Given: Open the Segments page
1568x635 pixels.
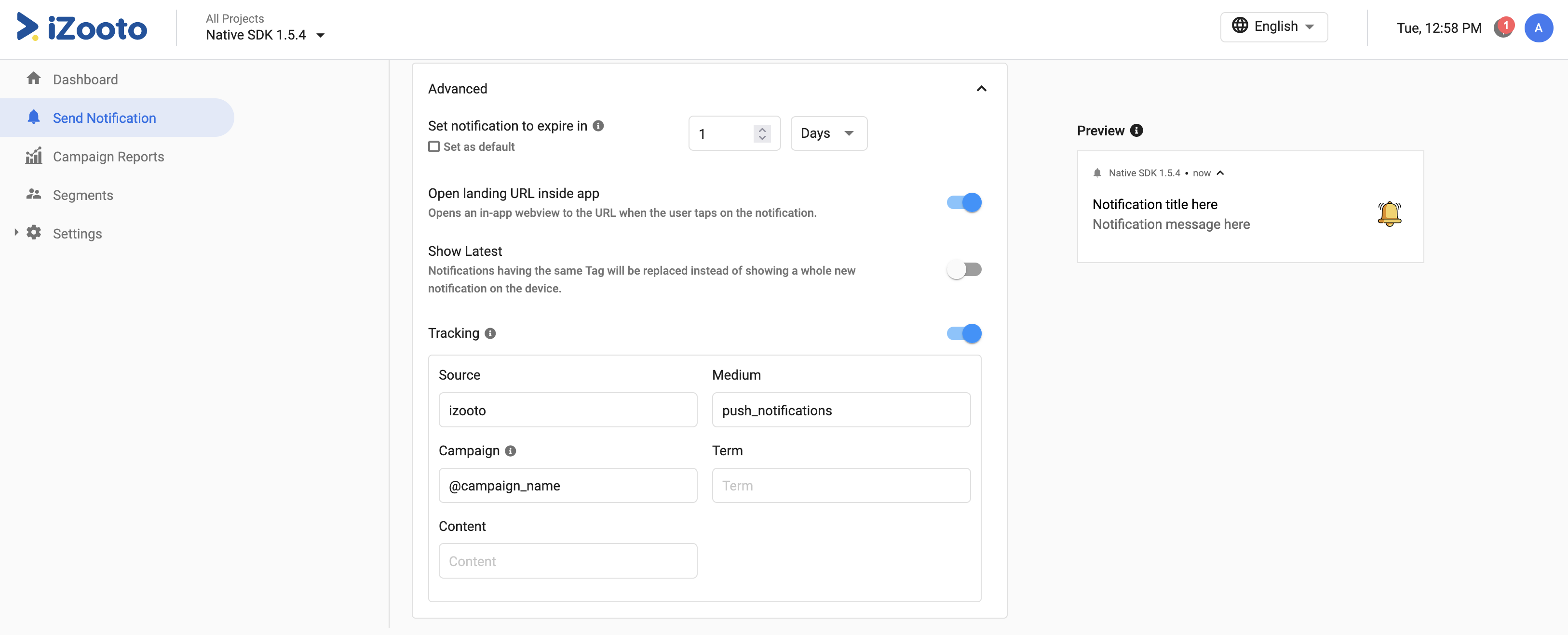Looking at the screenshot, I should 83,195.
